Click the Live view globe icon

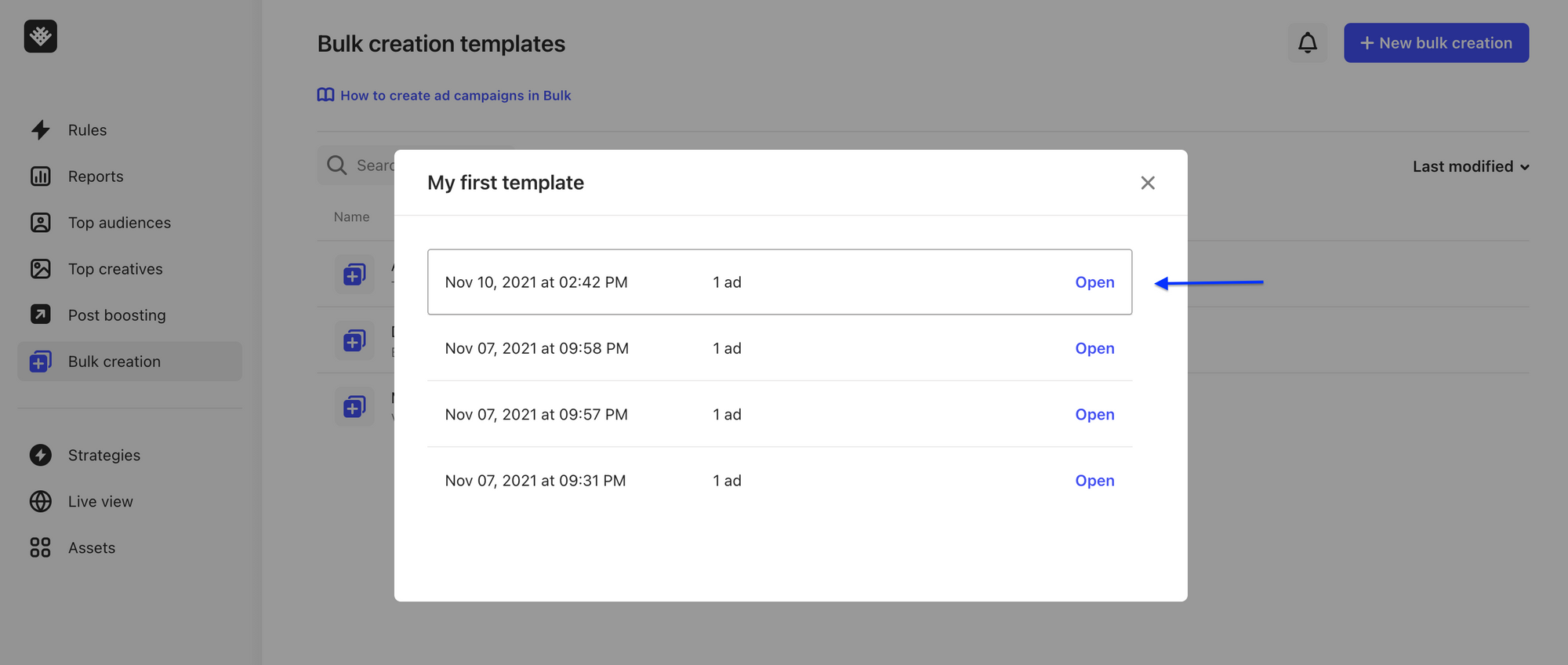[x=41, y=501]
